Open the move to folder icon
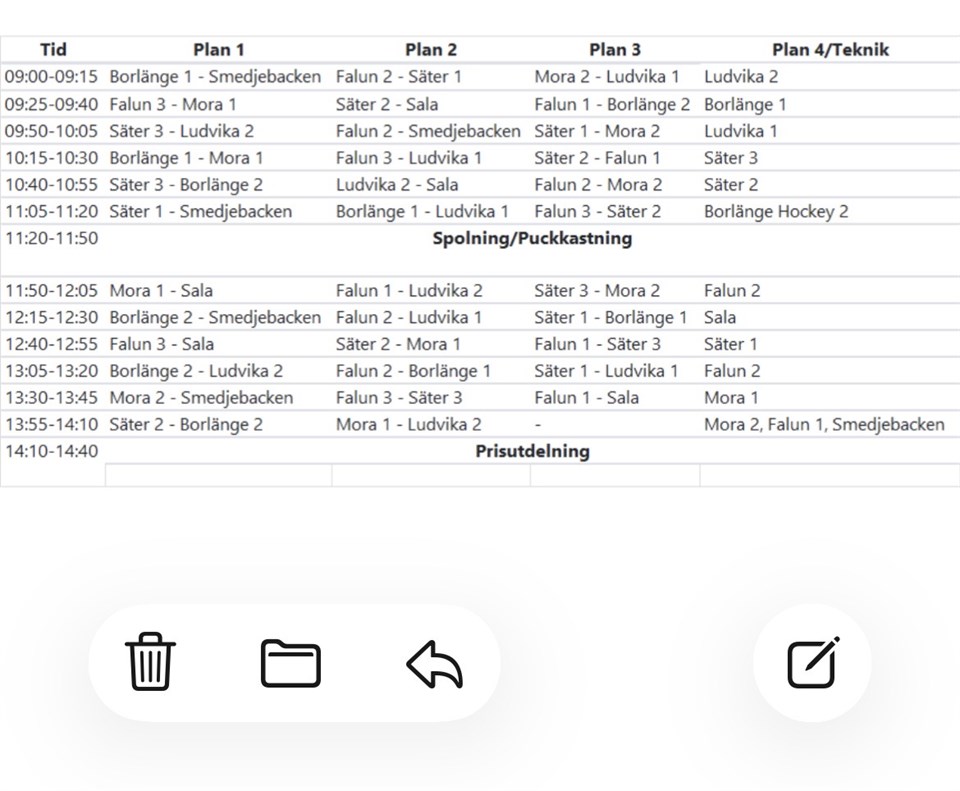The width and height of the screenshot is (960, 791). click(x=290, y=663)
